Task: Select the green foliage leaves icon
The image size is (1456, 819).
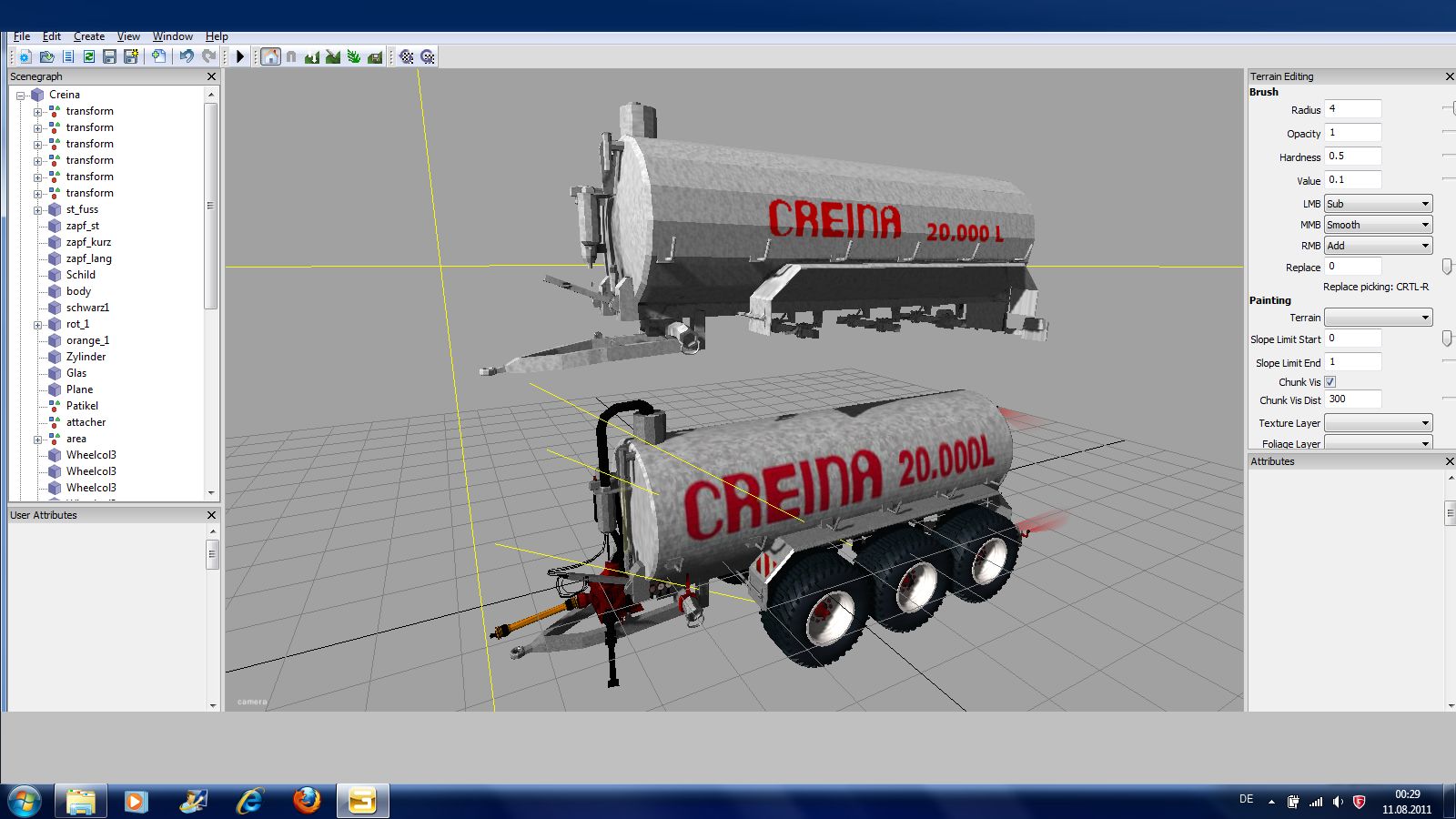Action: pyautogui.click(x=354, y=56)
